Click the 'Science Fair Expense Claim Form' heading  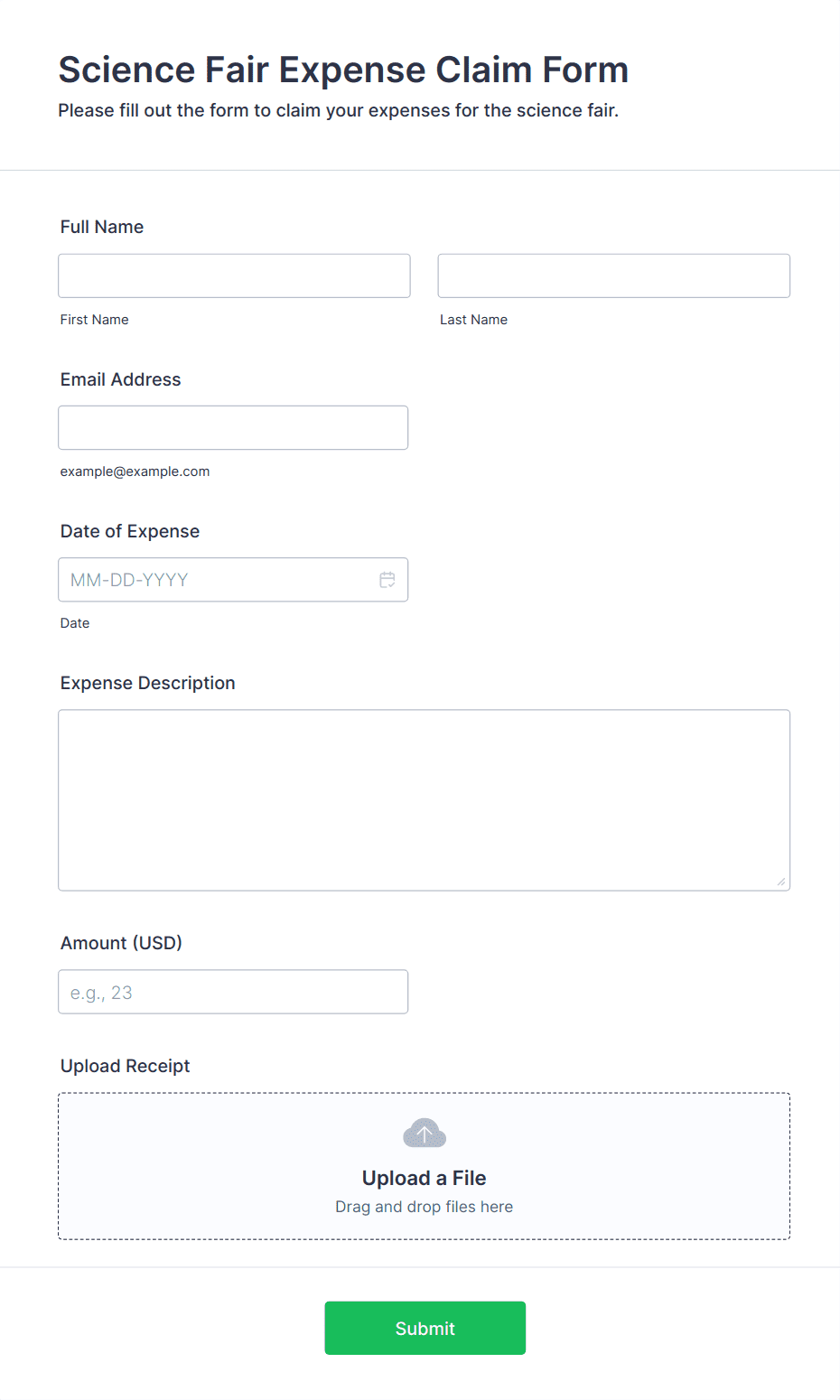343,70
